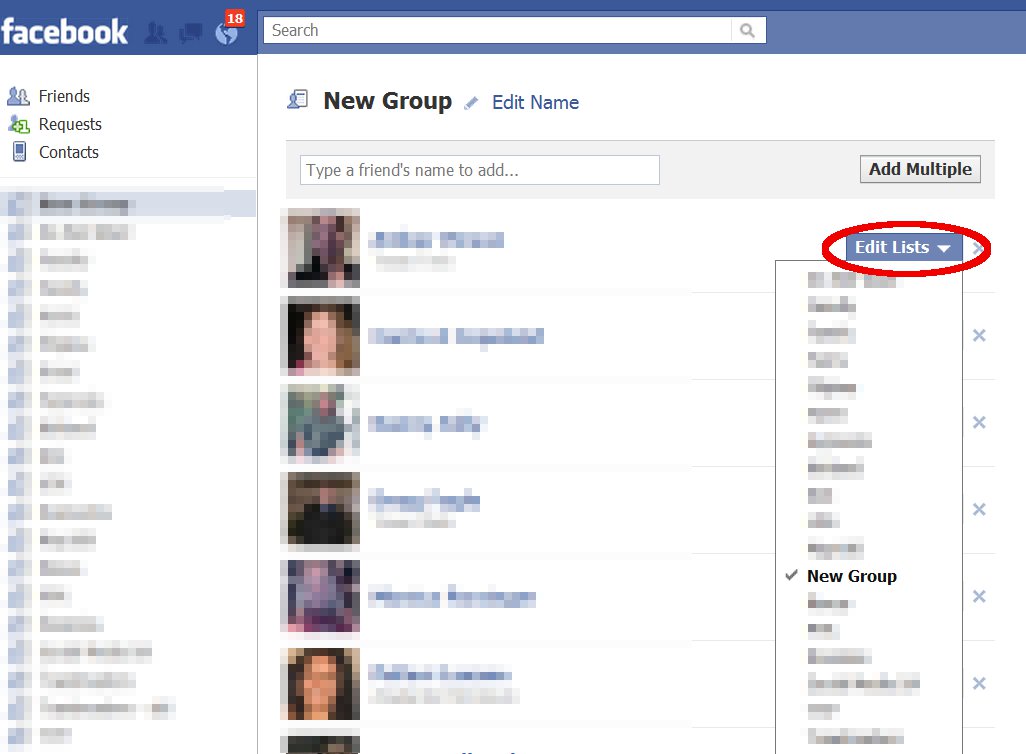Viewport: 1026px width, 754px height.
Task: Open the first friend's blurred name link
Action: click(436, 240)
